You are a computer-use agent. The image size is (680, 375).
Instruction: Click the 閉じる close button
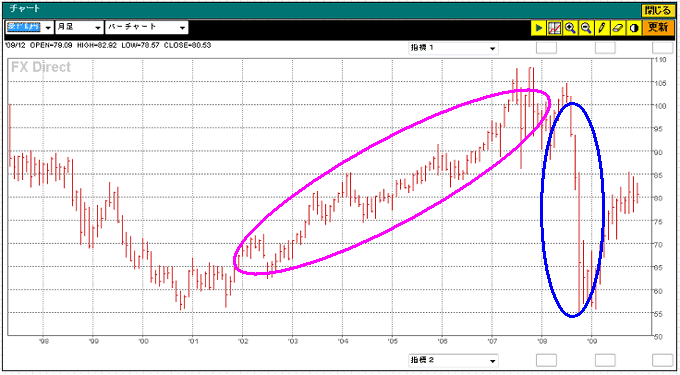658,10
